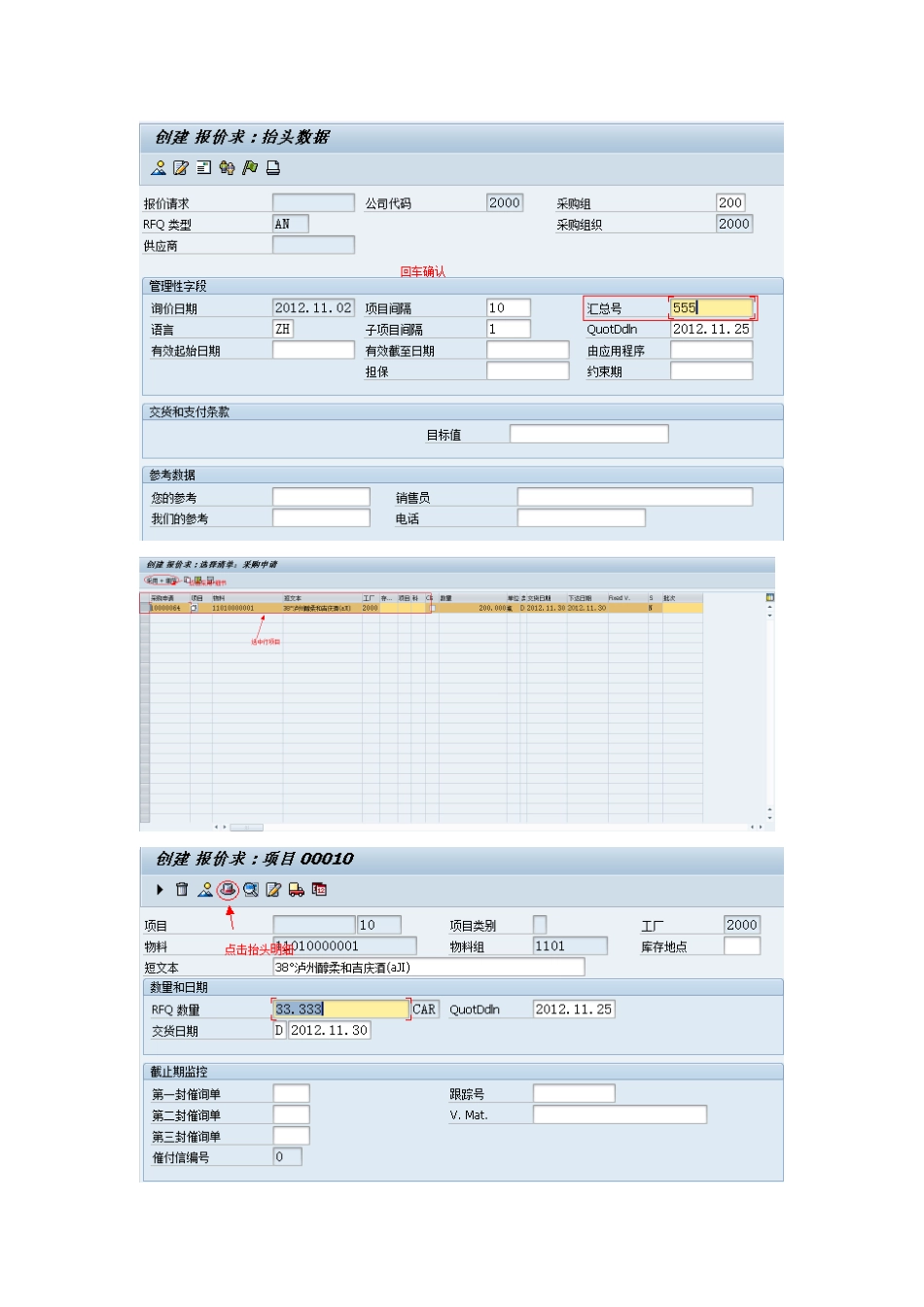Click the 采购组 field showing 200
924x1307 pixels.
[730, 203]
